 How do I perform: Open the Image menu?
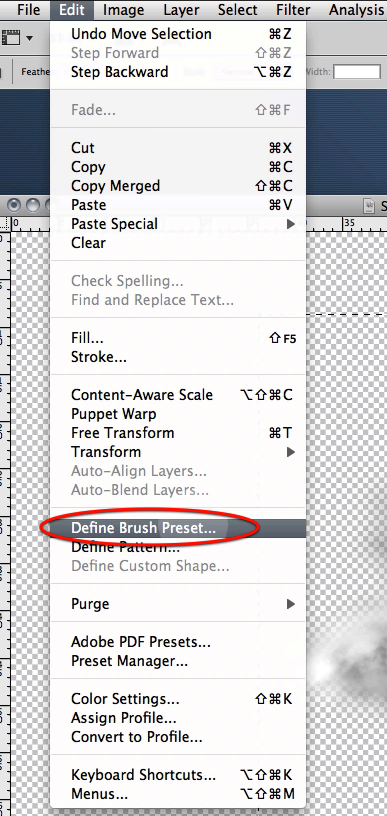(x=123, y=9)
